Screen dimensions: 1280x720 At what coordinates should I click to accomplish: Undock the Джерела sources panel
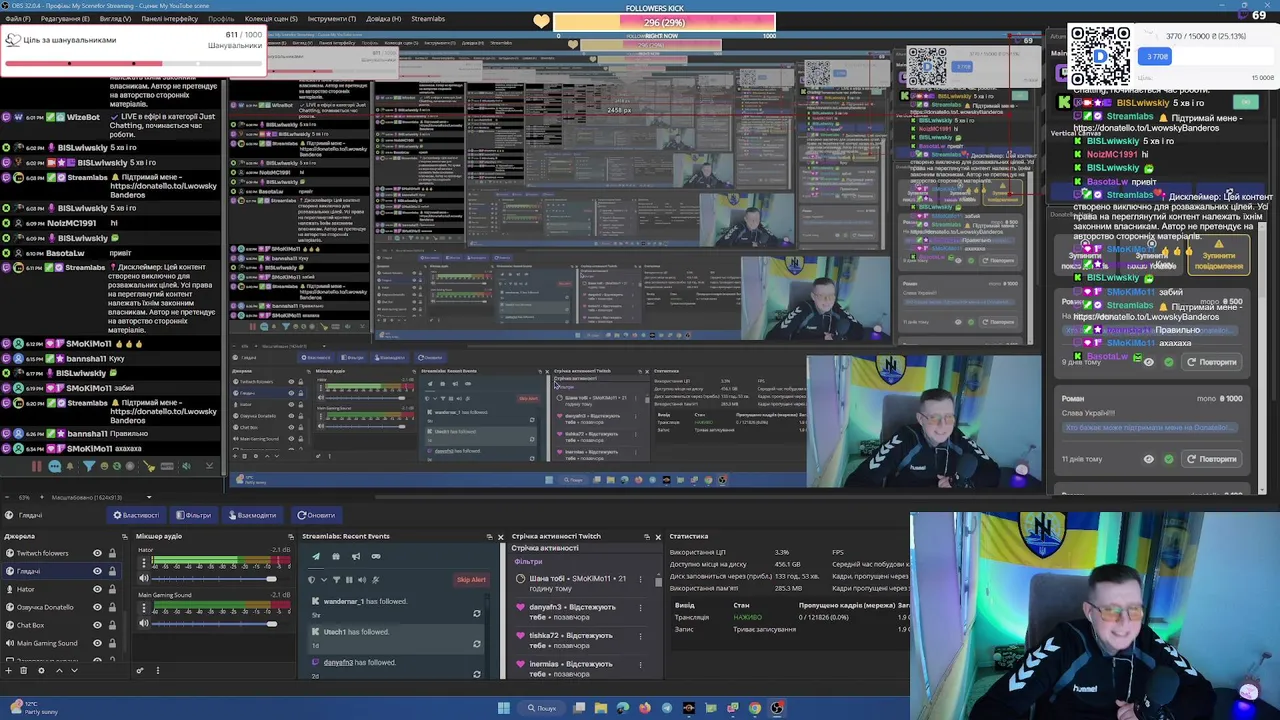(124, 537)
